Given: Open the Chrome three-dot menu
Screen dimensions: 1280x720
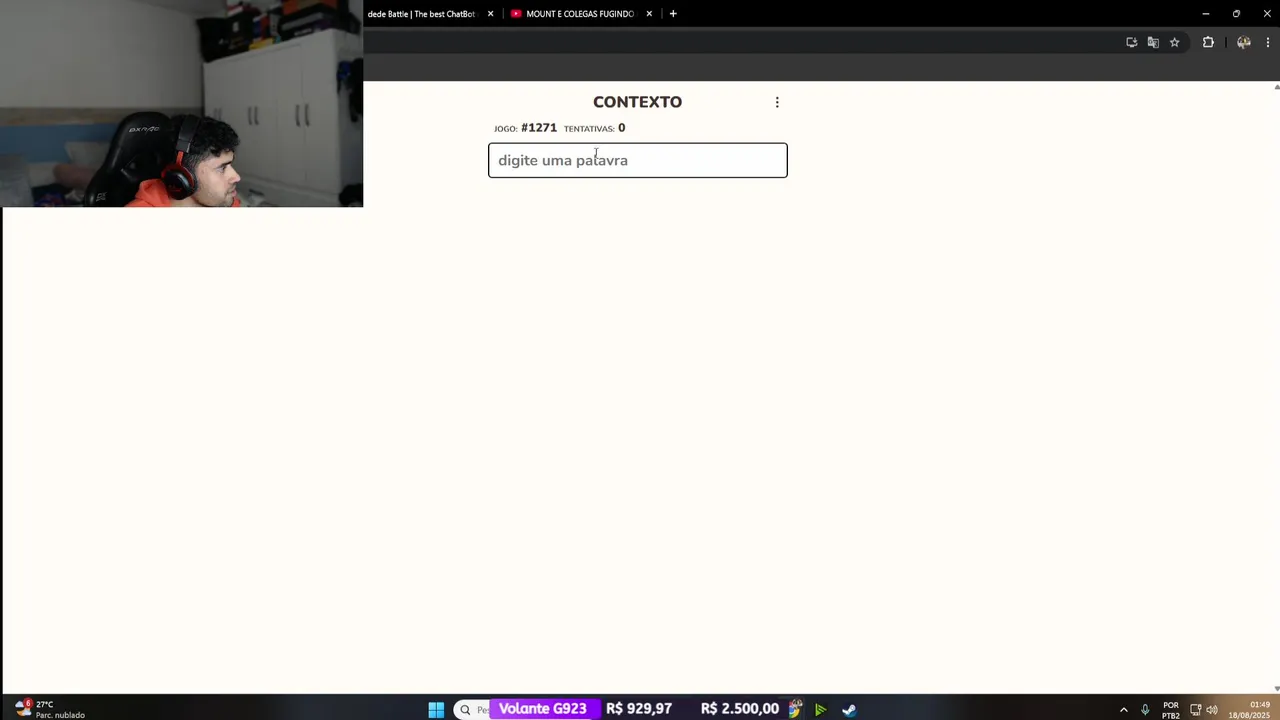Looking at the screenshot, I should click(1267, 42).
